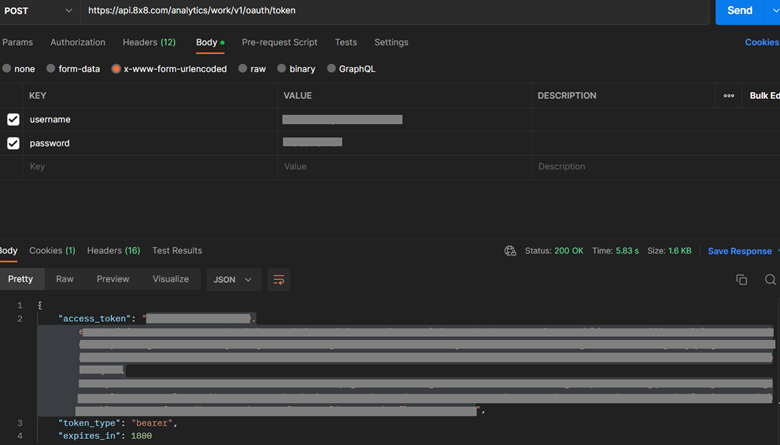
Task: Toggle line wrap icon in response toolbar
Action: 279,280
